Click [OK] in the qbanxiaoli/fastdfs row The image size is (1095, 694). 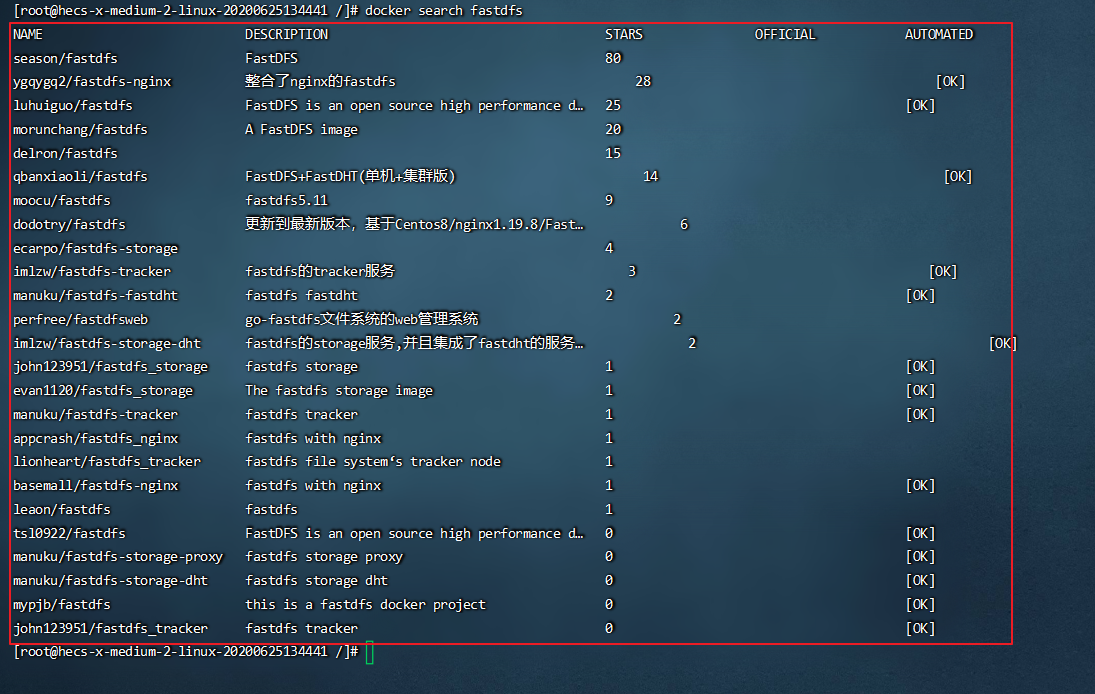pyautogui.click(x=958, y=177)
